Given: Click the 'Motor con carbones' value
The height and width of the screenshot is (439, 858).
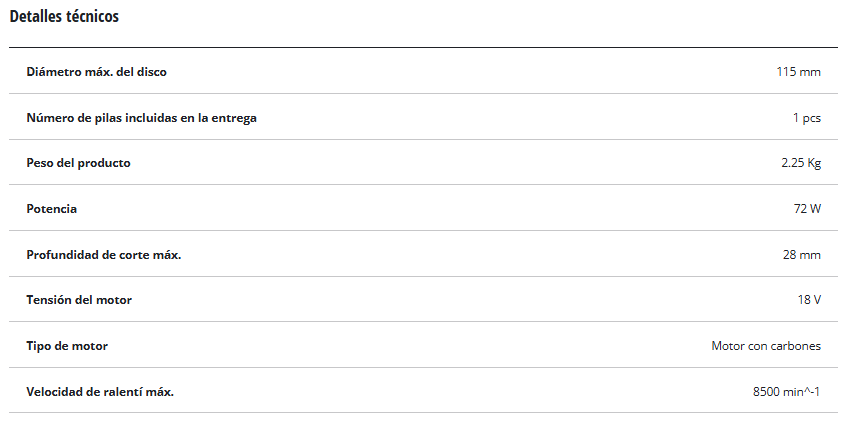Looking at the screenshot, I should (x=766, y=346).
